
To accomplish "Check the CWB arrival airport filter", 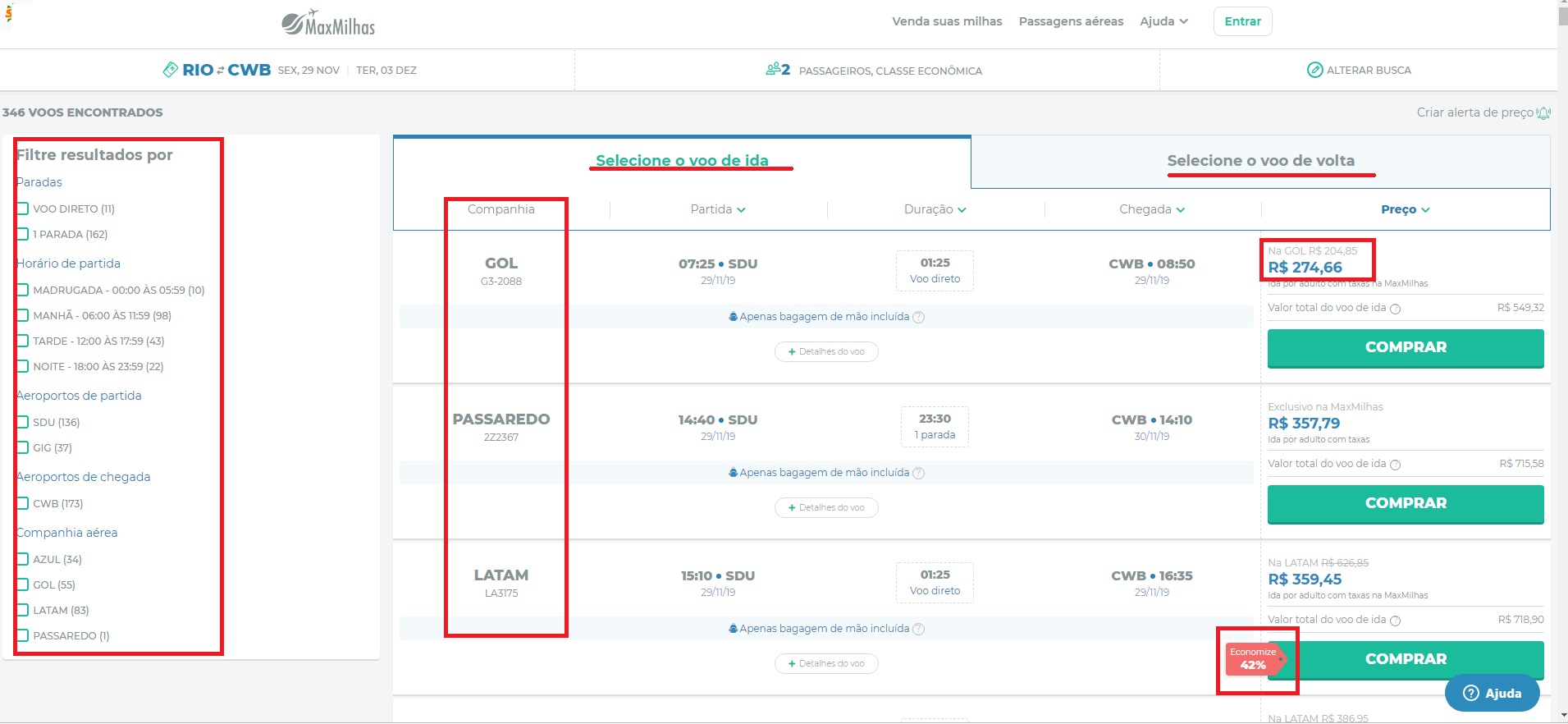I will (x=23, y=503).
